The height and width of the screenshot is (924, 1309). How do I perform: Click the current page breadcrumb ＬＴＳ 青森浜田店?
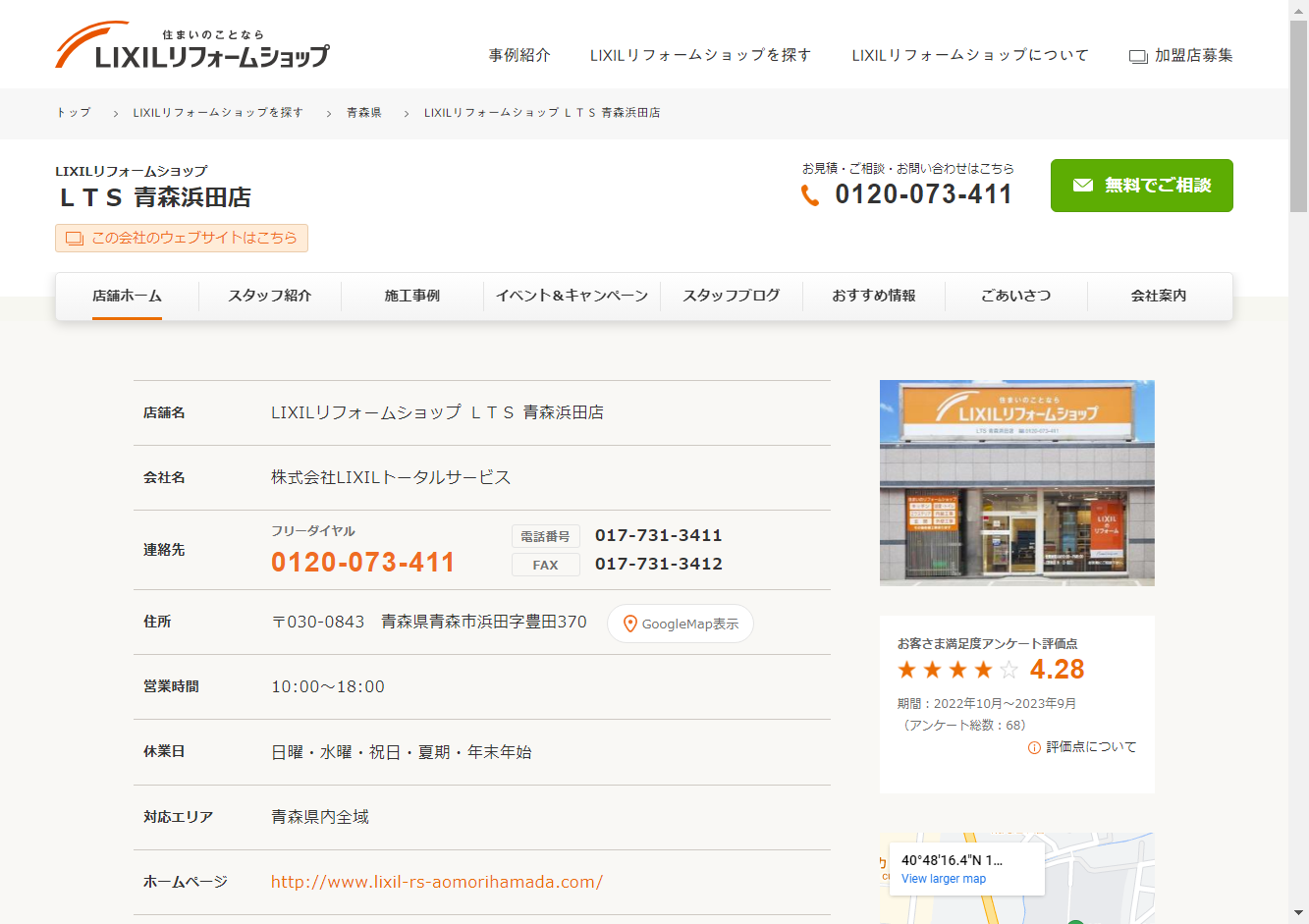pyautogui.click(x=542, y=113)
